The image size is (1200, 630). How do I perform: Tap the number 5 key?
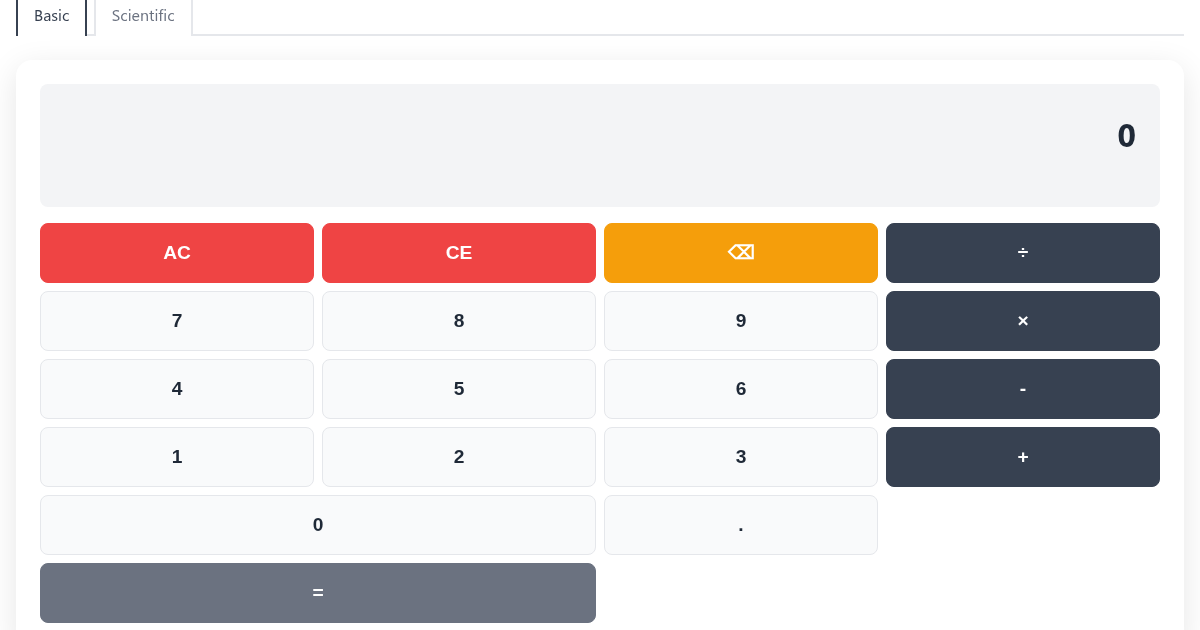pyautogui.click(x=459, y=389)
